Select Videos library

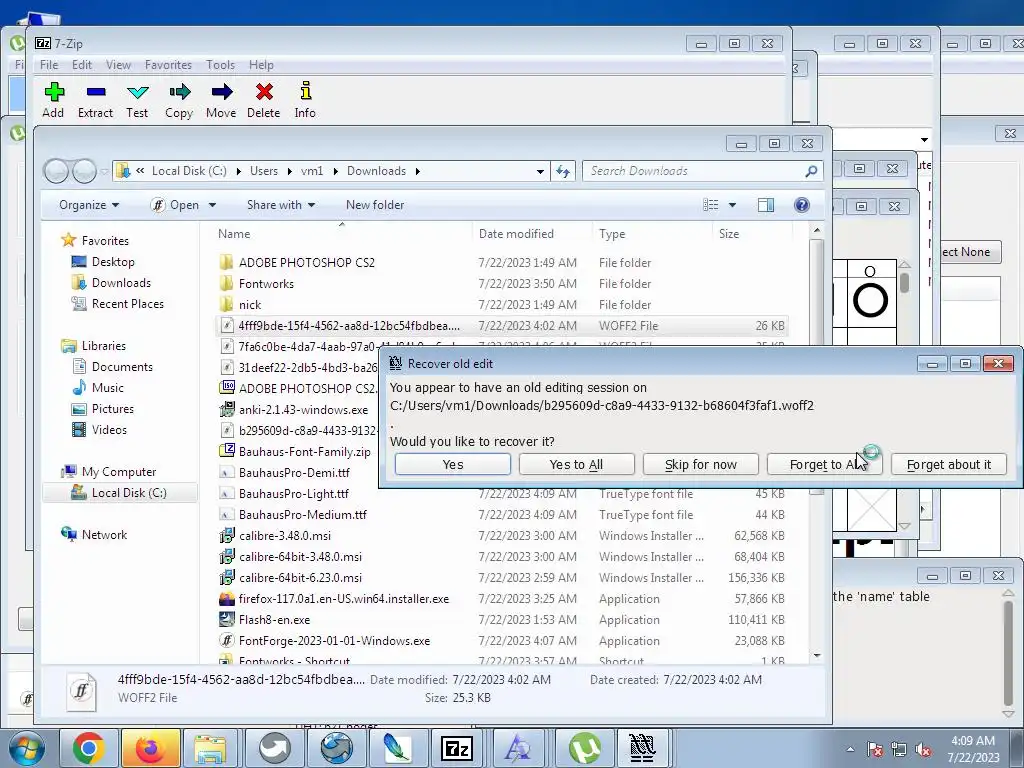coord(109,429)
